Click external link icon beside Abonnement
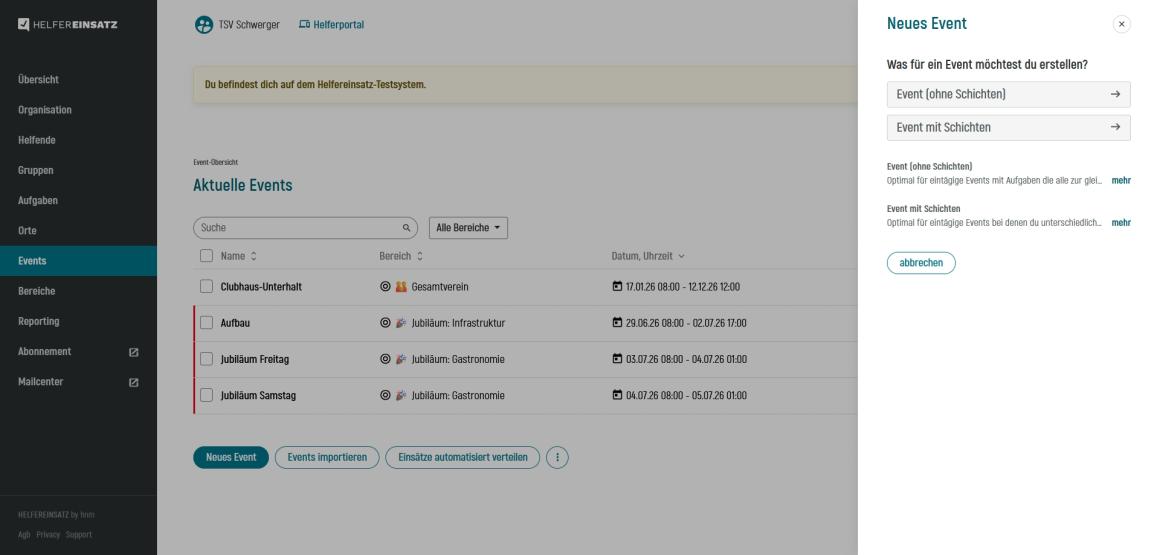 click(x=134, y=352)
